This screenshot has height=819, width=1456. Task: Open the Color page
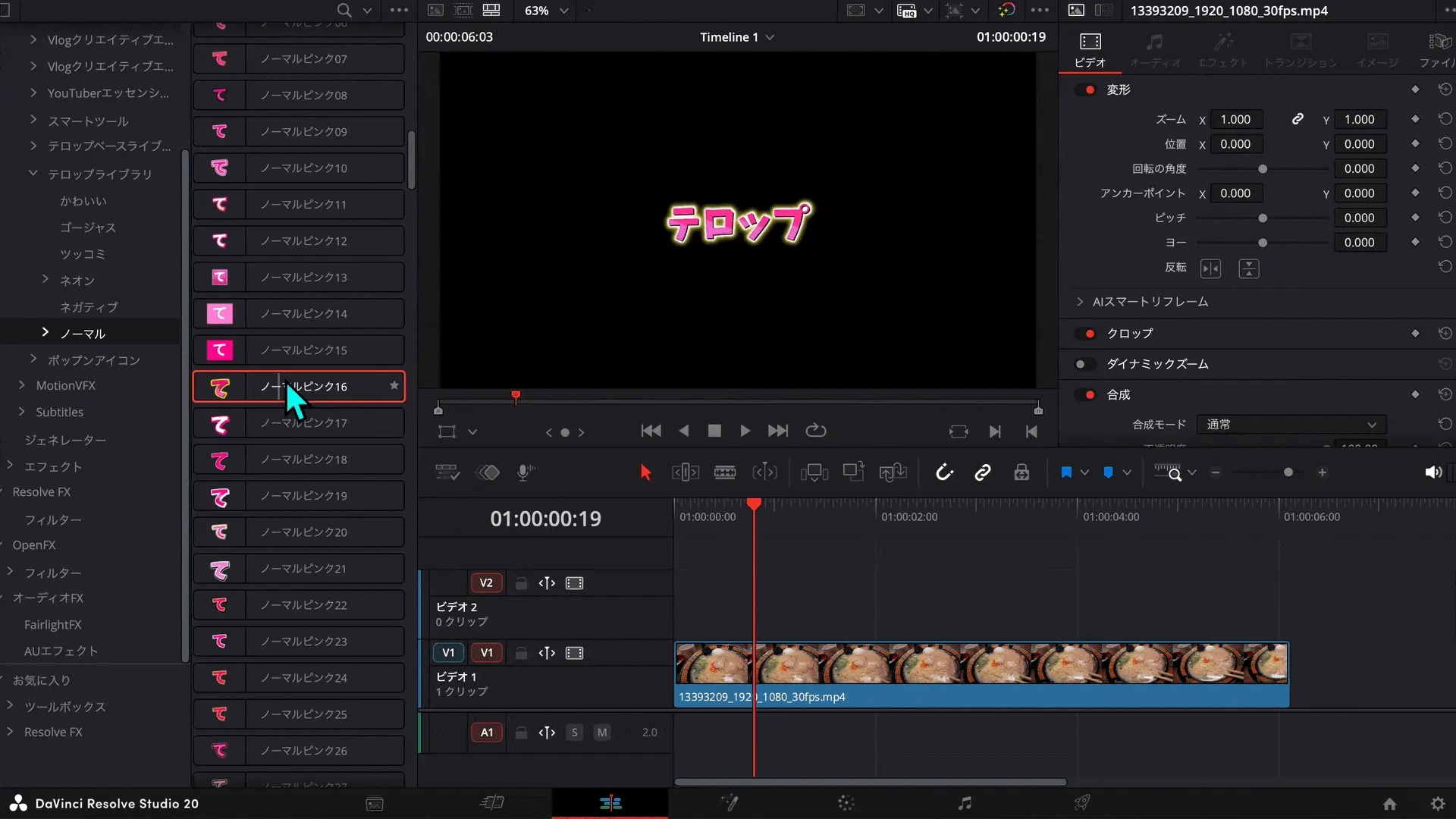pyautogui.click(x=847, y=803)
